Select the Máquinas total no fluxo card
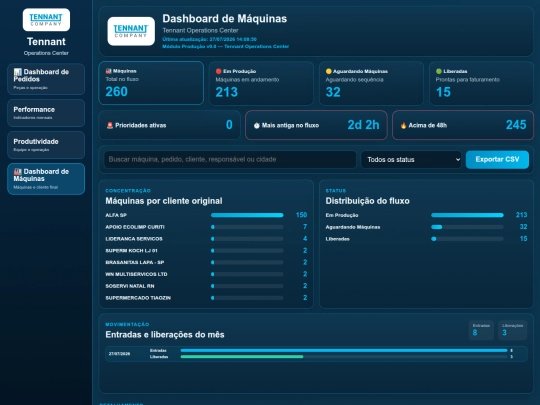Screen dimensions: 540x405 (151, 83)
